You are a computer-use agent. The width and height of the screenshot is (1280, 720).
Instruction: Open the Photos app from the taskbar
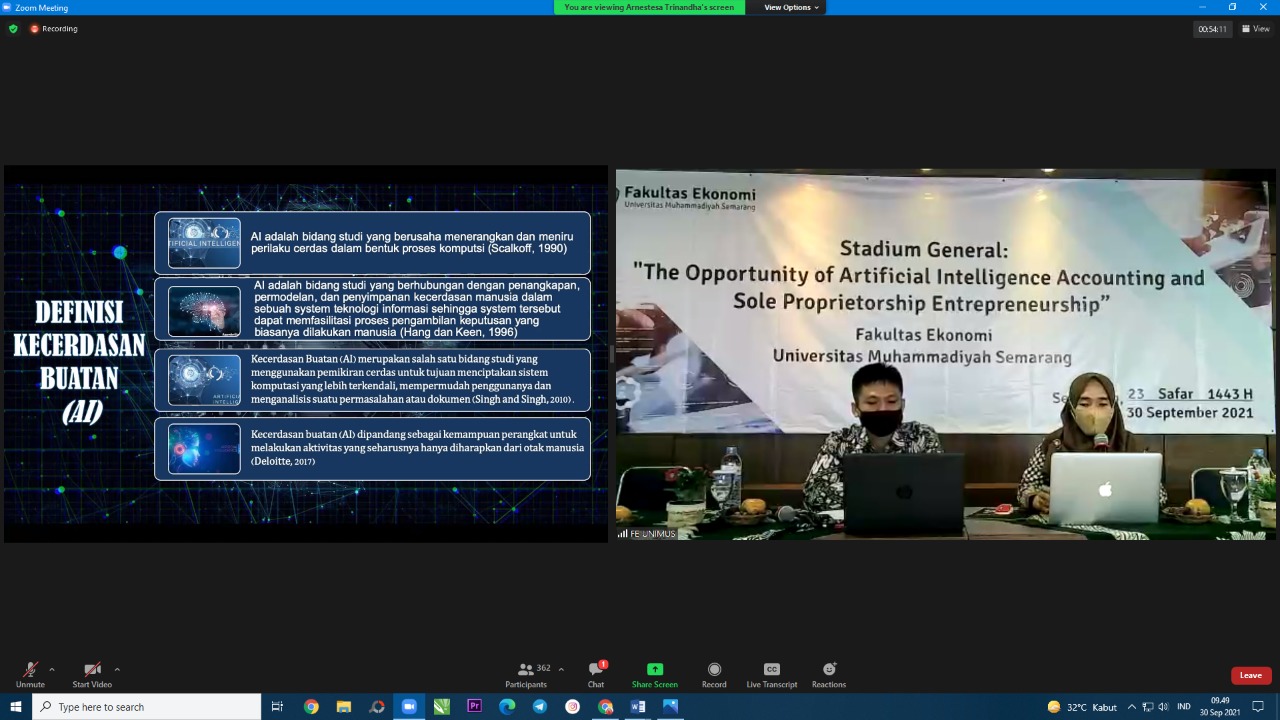pos(670,707)
